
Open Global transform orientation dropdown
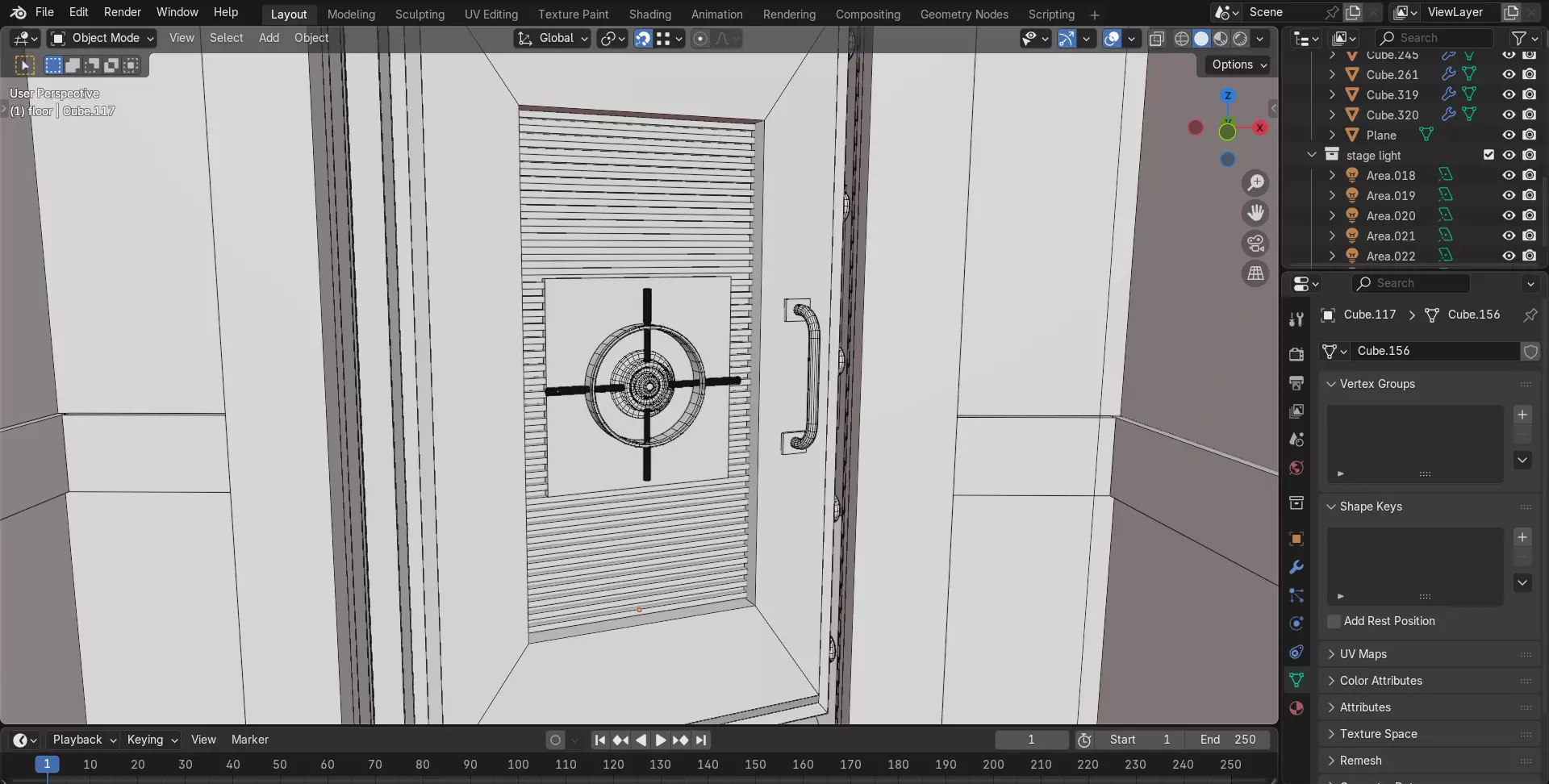point(553,39)
